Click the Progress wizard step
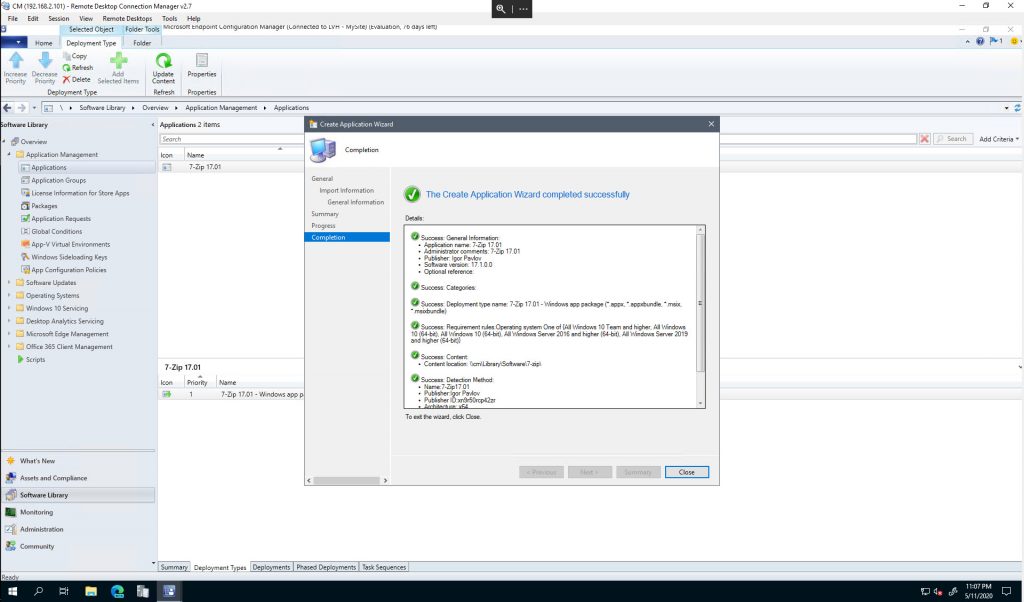The height and width of the screenshot is (602, 1024). pos(323,226)
